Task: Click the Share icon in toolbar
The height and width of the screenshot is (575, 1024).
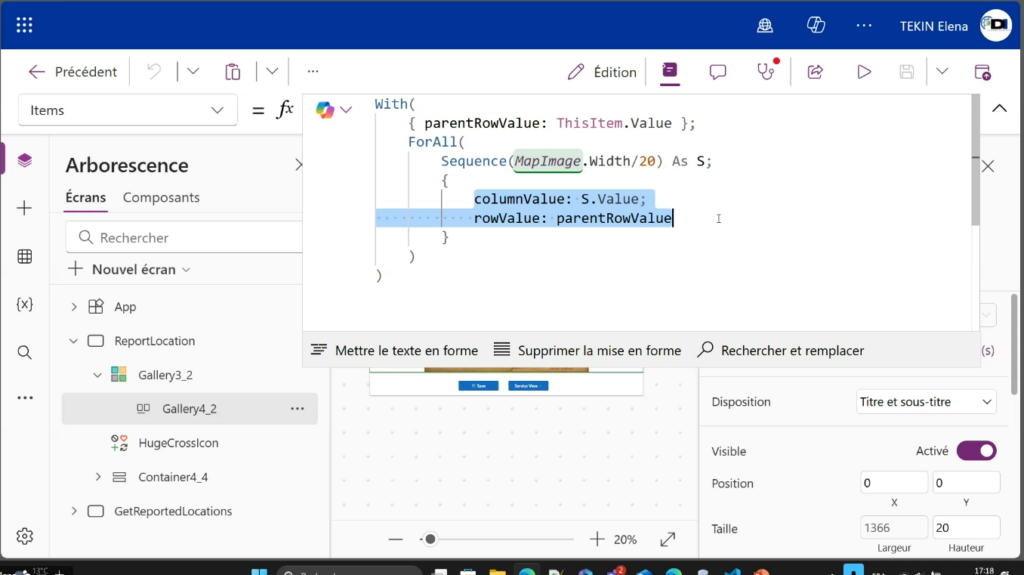Action: click(x=815, y=72)
